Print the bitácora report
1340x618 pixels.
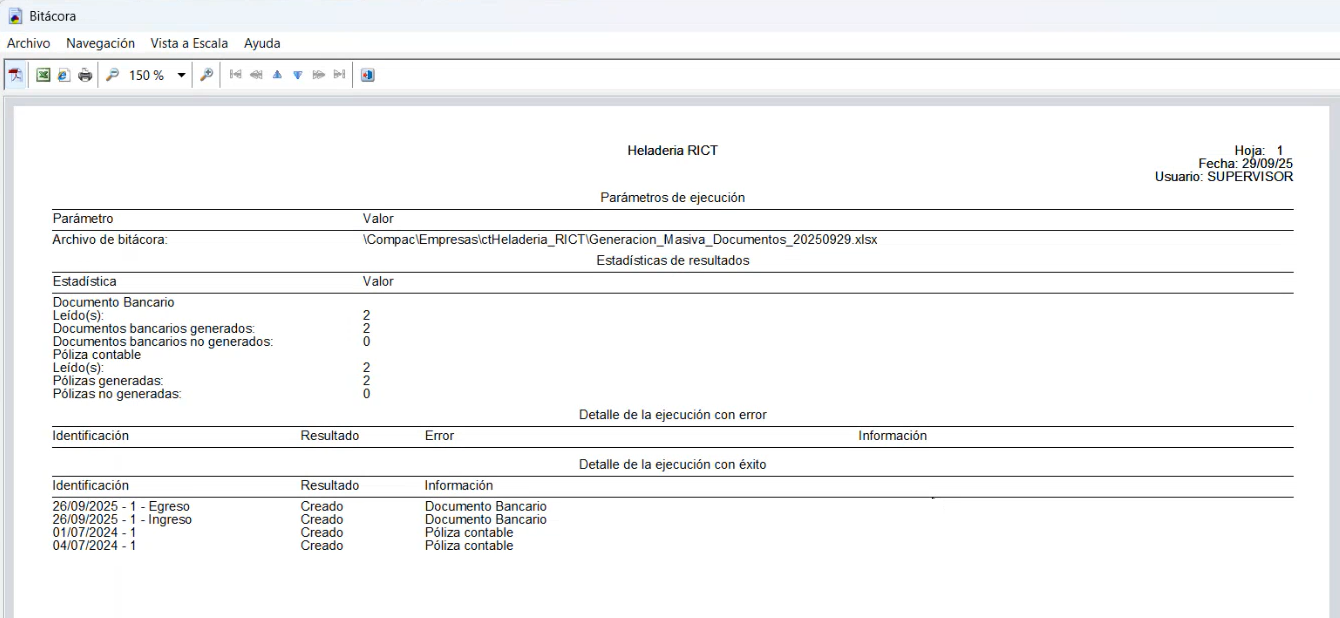point(85,75)
